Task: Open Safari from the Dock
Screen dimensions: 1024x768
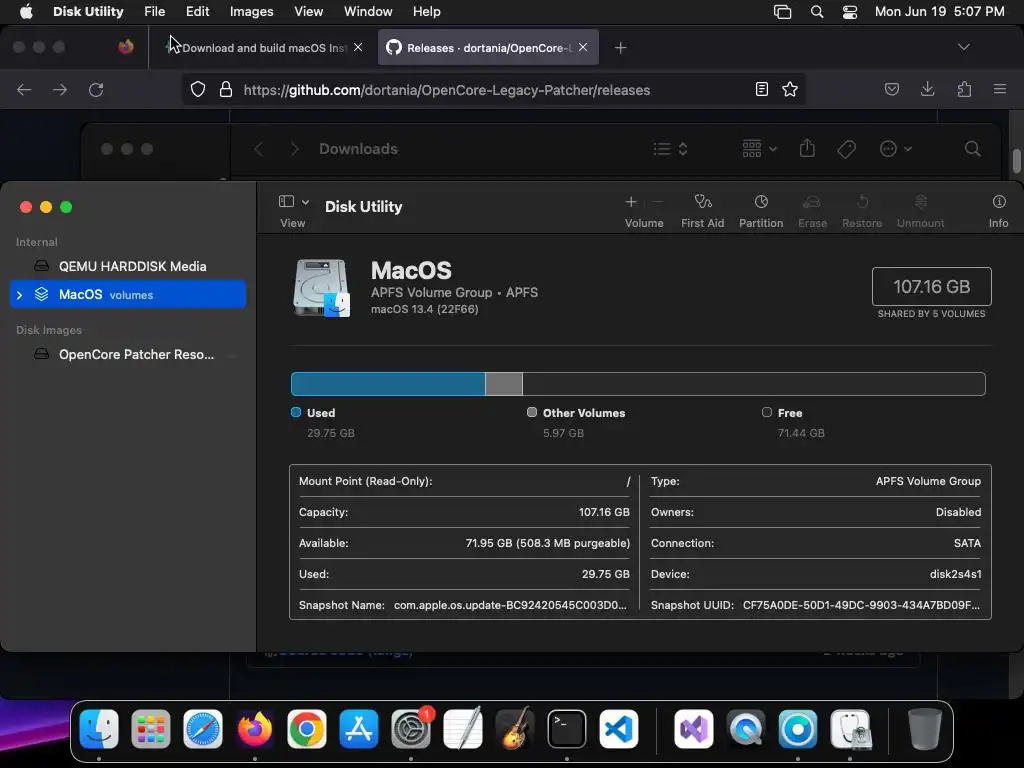Action: coord(202,729)
